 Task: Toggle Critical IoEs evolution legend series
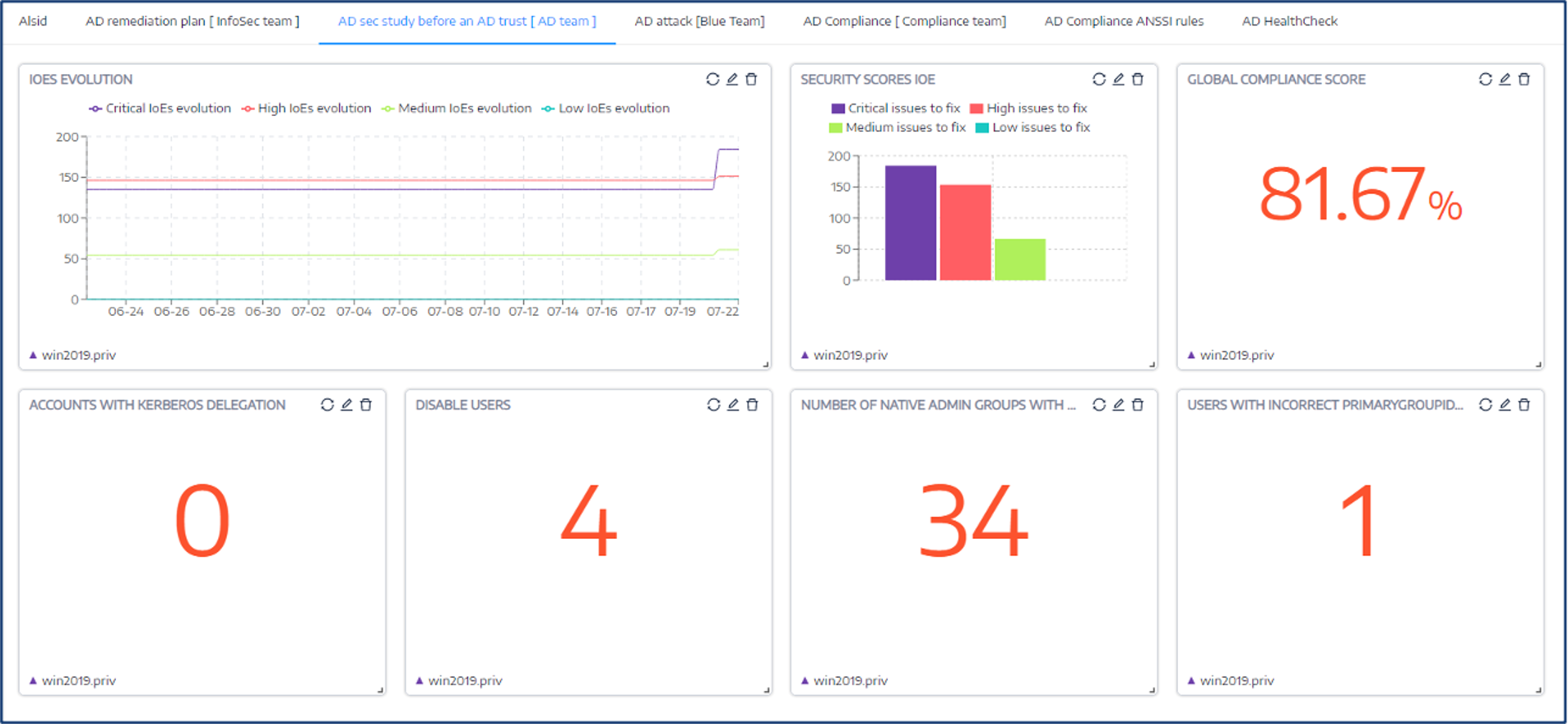coord(160,109)
